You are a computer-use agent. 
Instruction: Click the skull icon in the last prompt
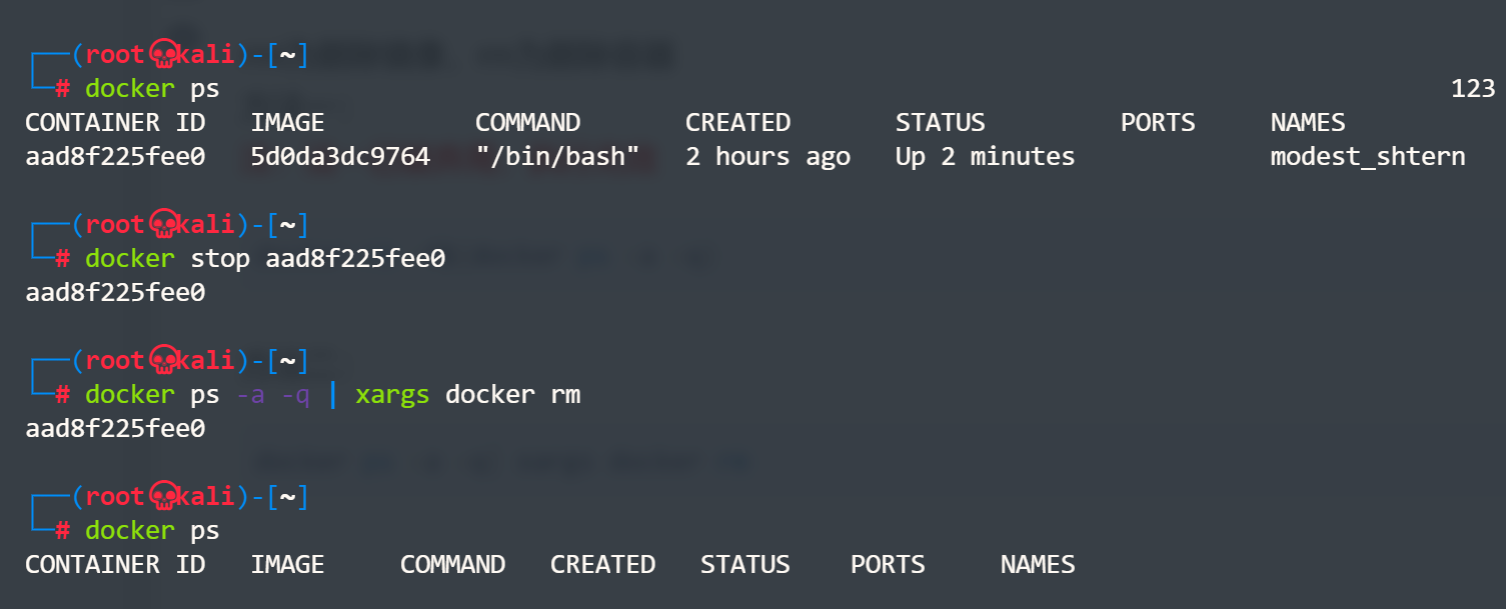[x=161, y=497]
